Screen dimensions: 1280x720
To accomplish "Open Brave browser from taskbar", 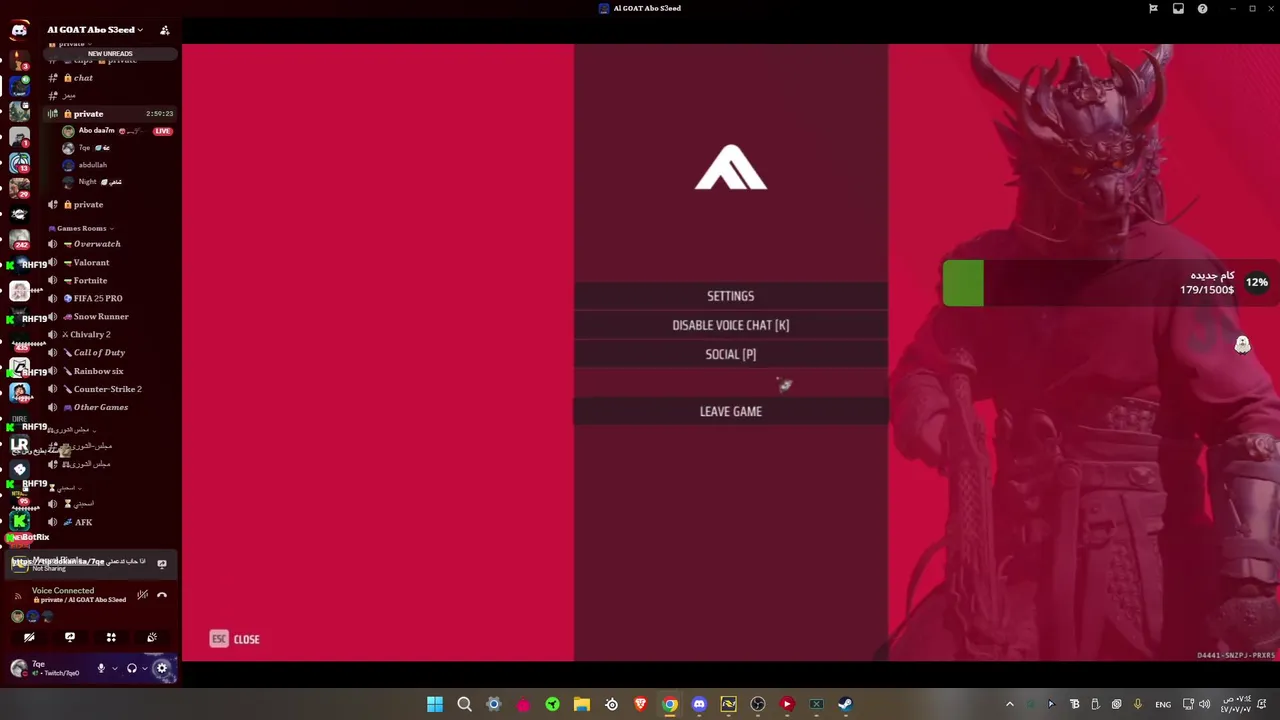I will coord(640,704).
